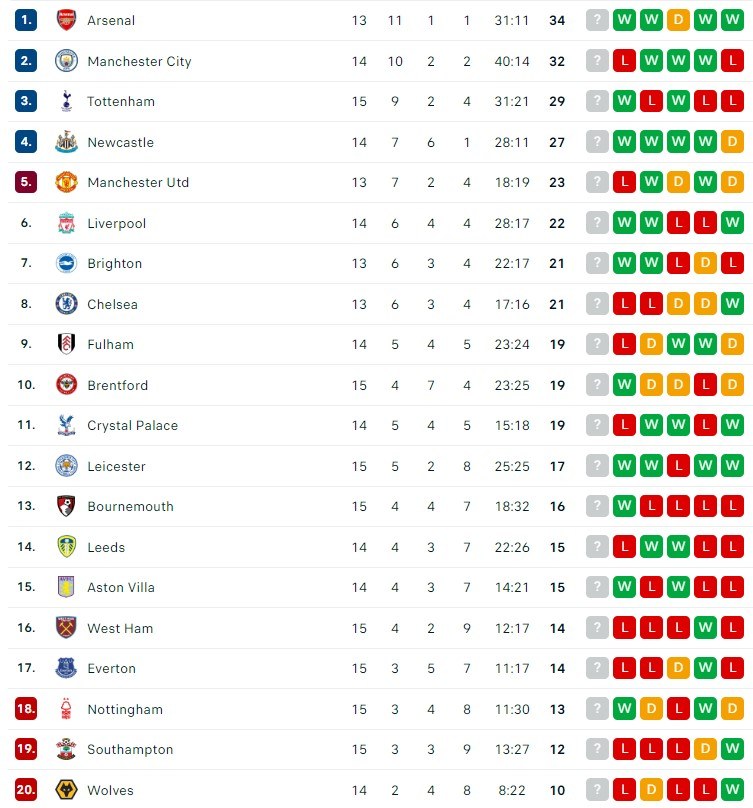Click Southampton's green W form badge

click(x=732, y=749)
